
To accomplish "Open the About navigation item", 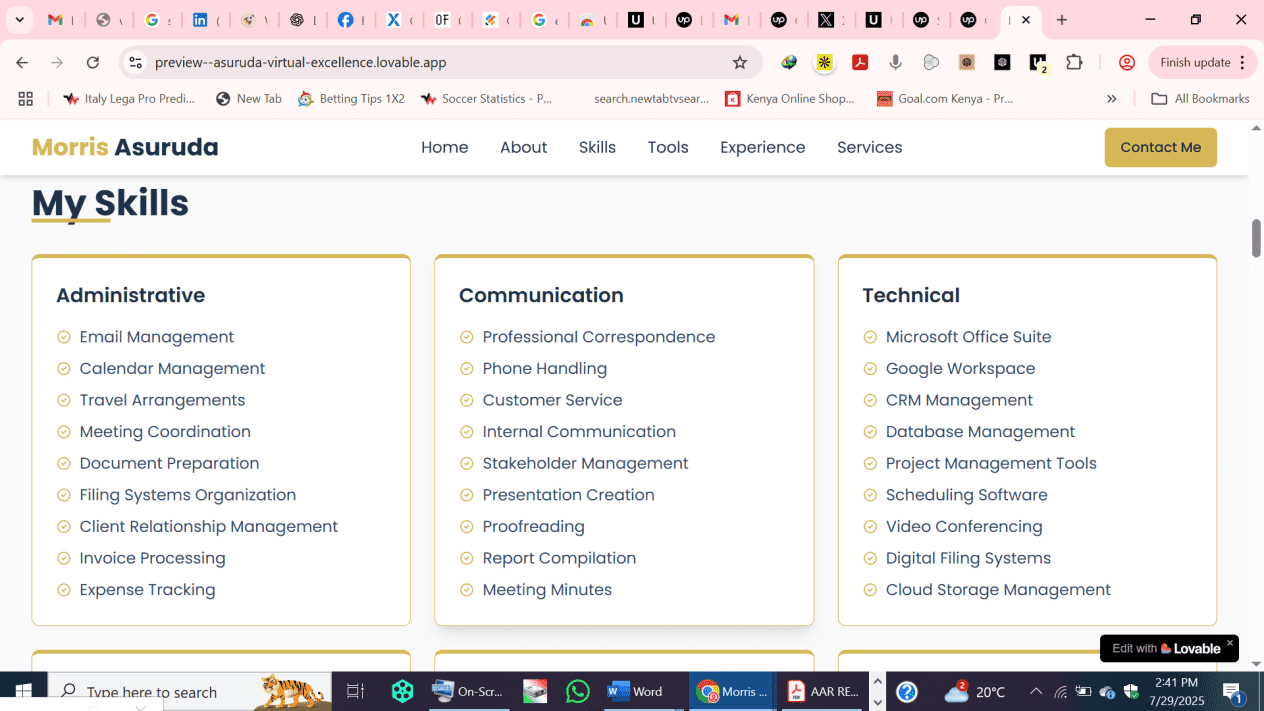I will click(523, 147).
